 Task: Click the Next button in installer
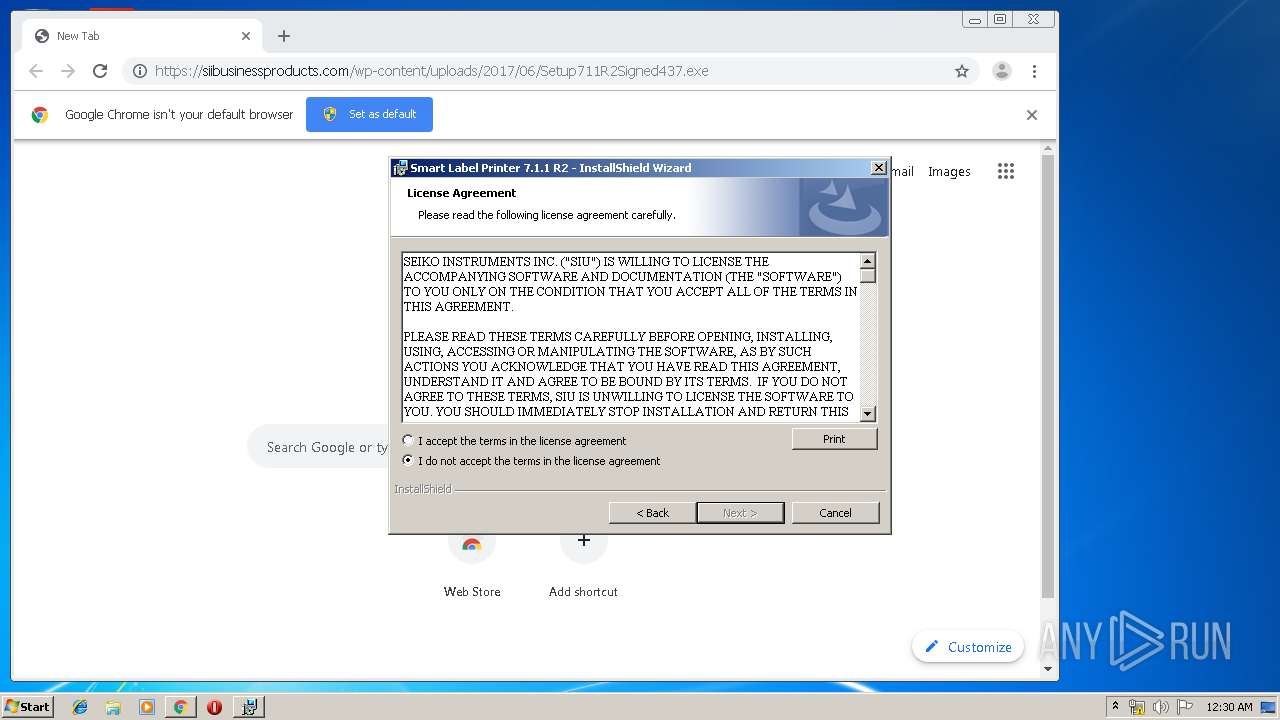pyautogui.click(x=740, y=513)
